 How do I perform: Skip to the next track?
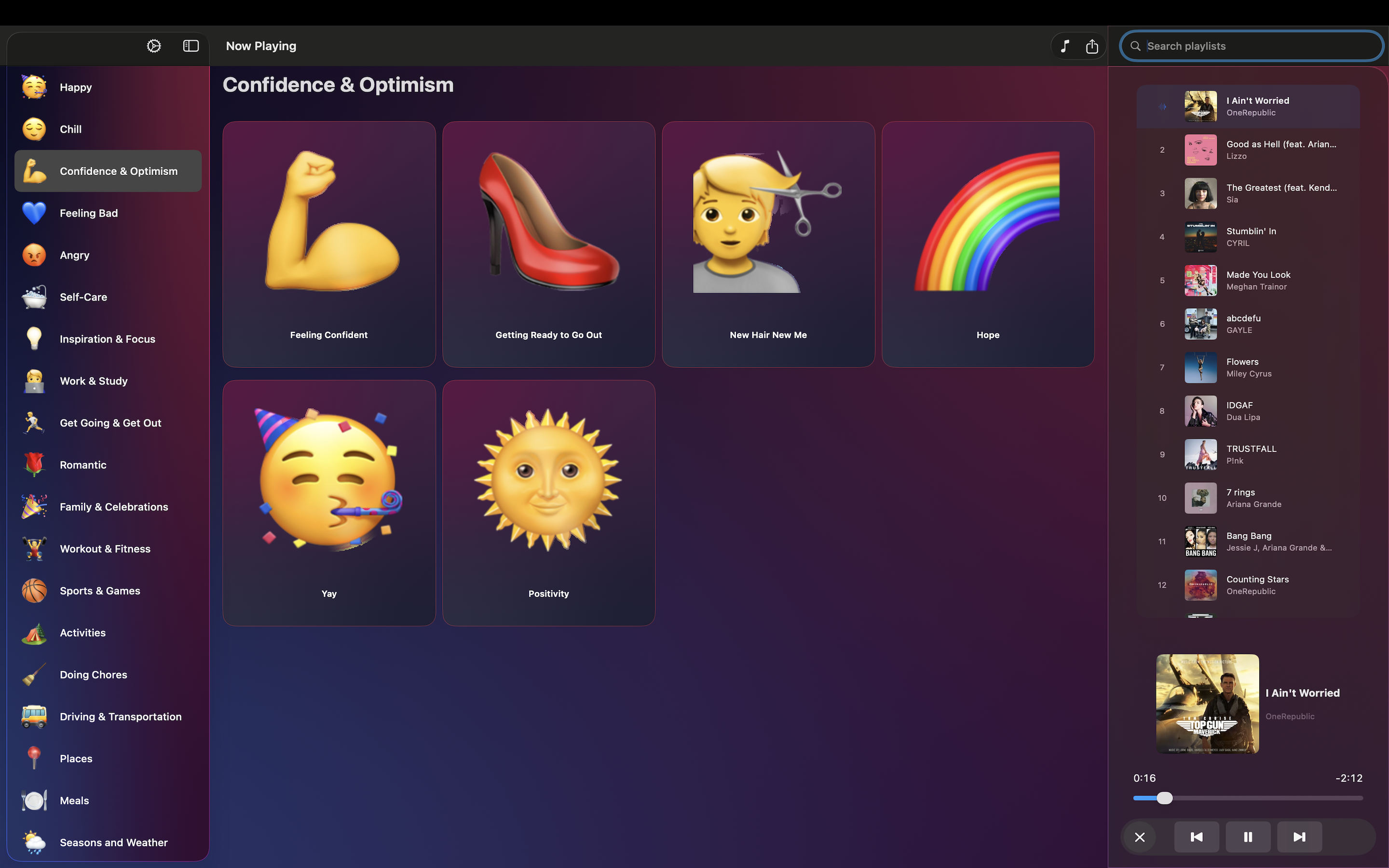click(1299, 837)
